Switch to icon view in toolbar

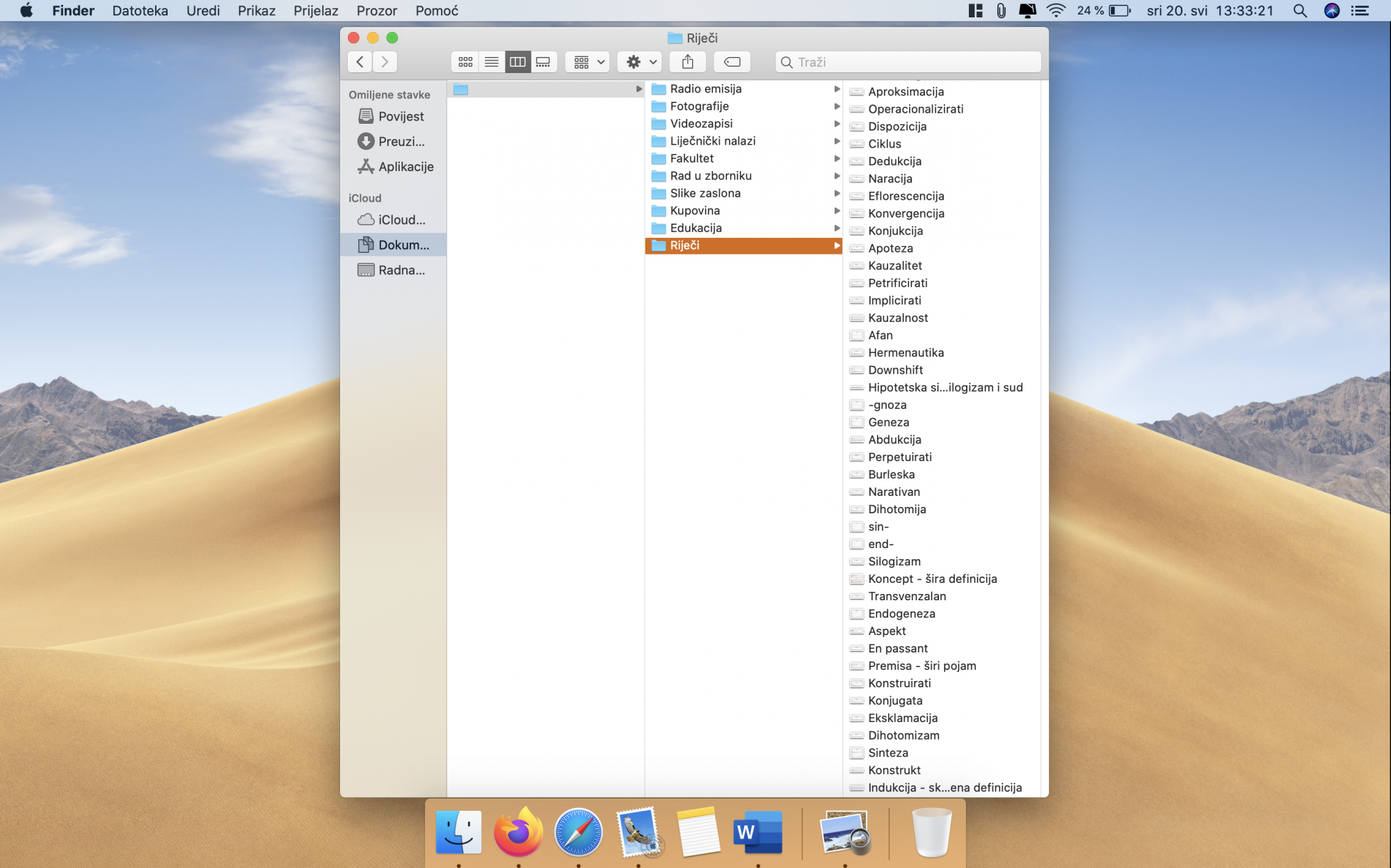pos(465,62)
